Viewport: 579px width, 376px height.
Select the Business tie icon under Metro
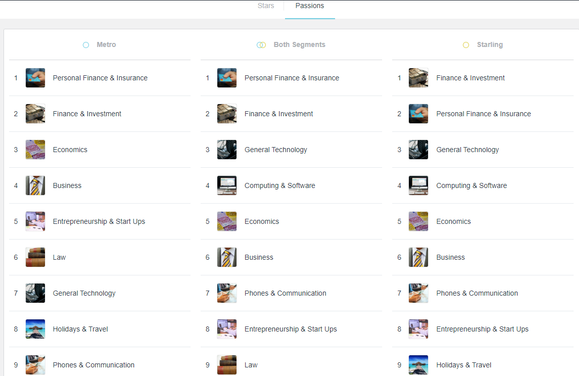35,185
